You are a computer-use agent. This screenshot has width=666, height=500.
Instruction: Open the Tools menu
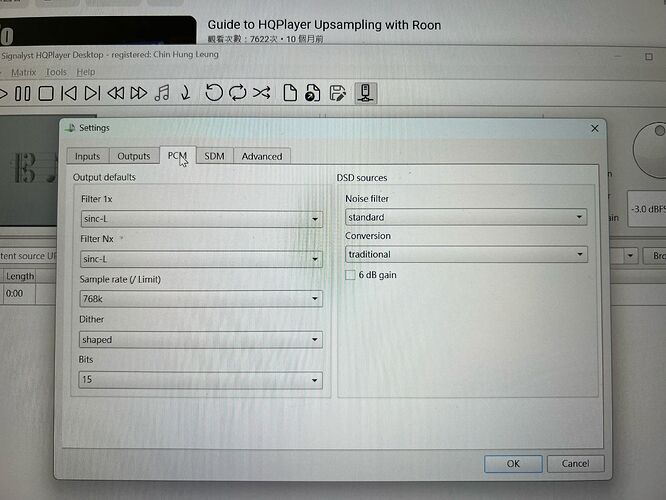[56, 72]
